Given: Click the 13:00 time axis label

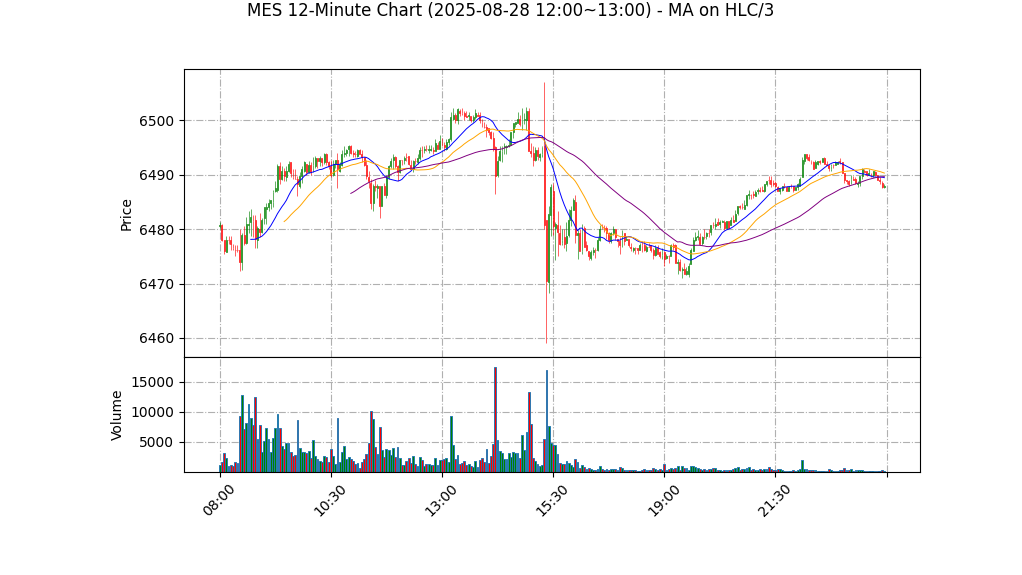Looking at the screenshot, I should 441,501.
